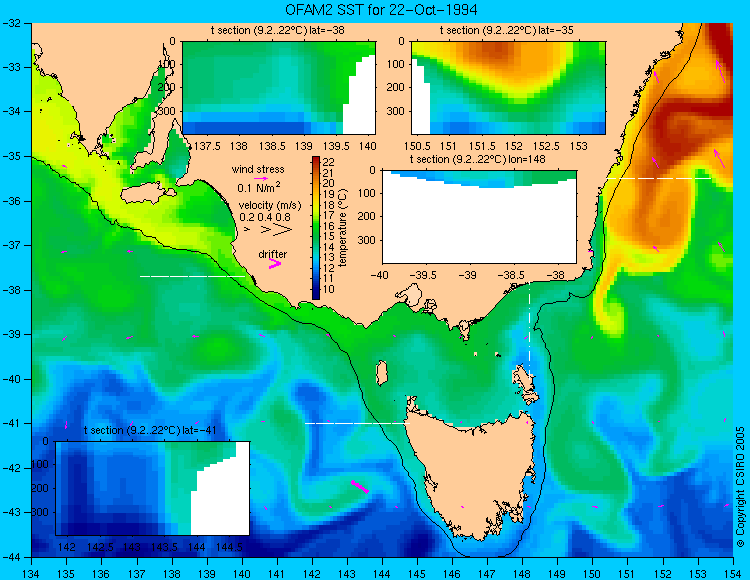This screenshot has height=580, width=750.
Task: Click the color bar tick label '10'
Action: (x=329, y=289)
